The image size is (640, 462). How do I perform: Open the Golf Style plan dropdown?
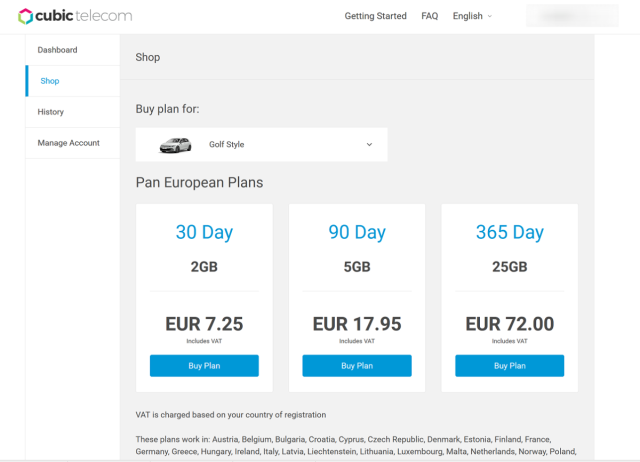click(261, 145)
